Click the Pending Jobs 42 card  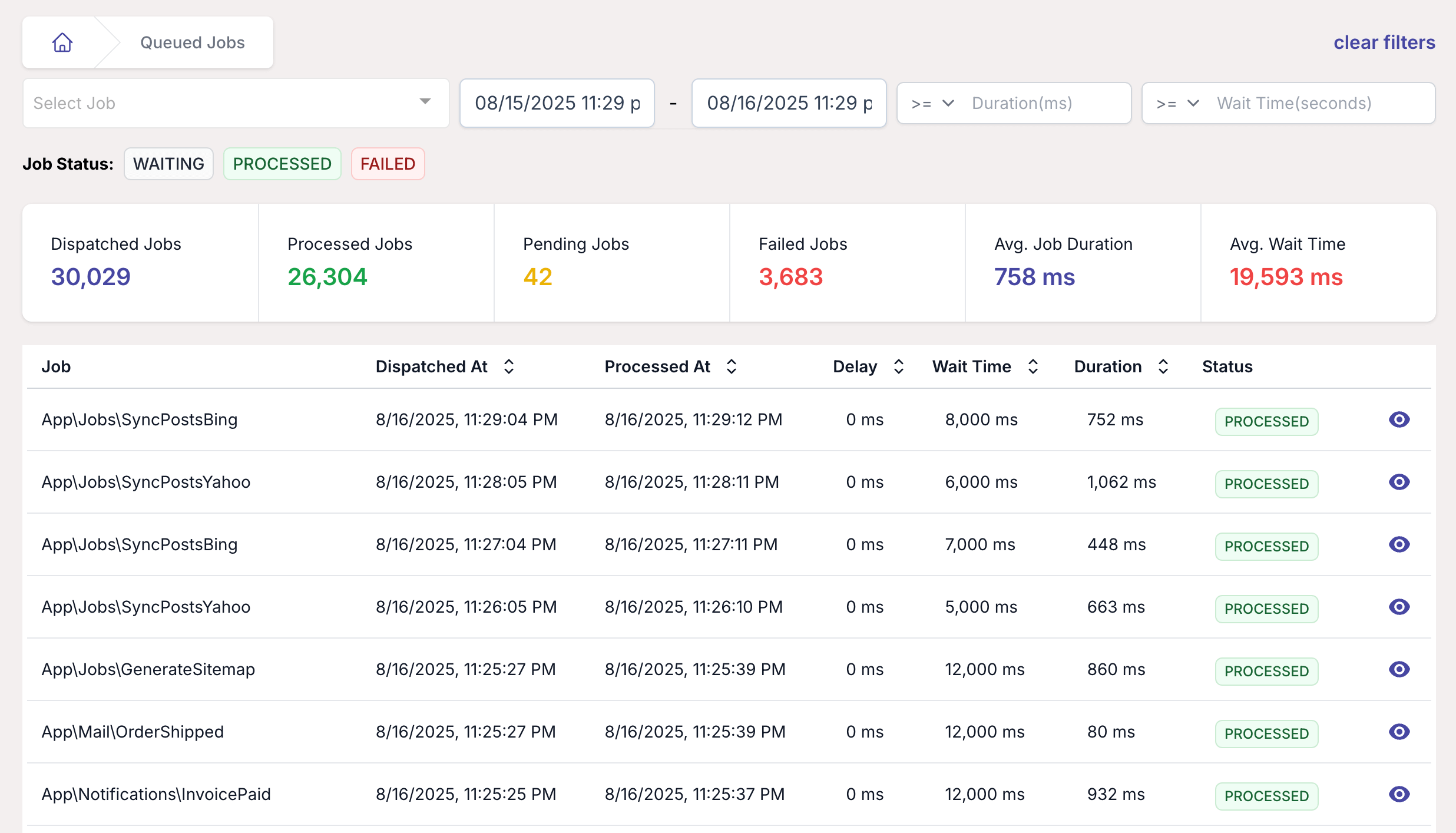pos(612,263)
